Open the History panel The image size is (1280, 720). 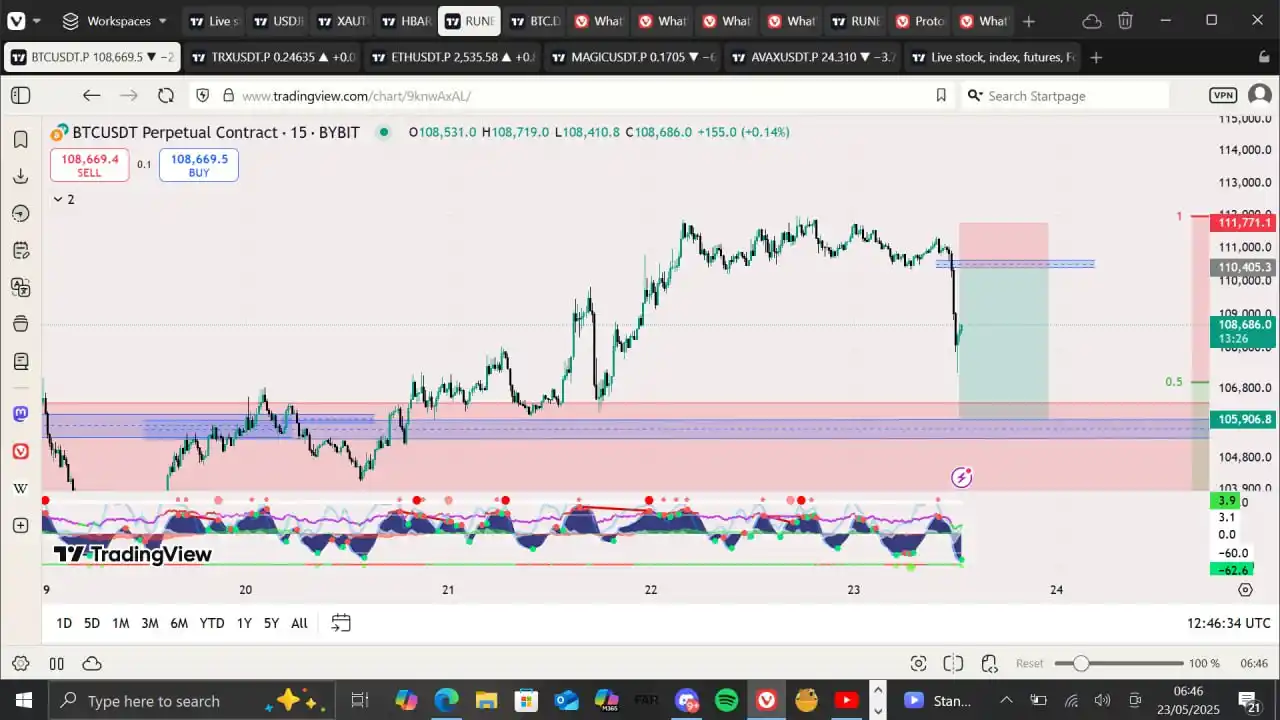pyautogui.click(x=20, y=213)
